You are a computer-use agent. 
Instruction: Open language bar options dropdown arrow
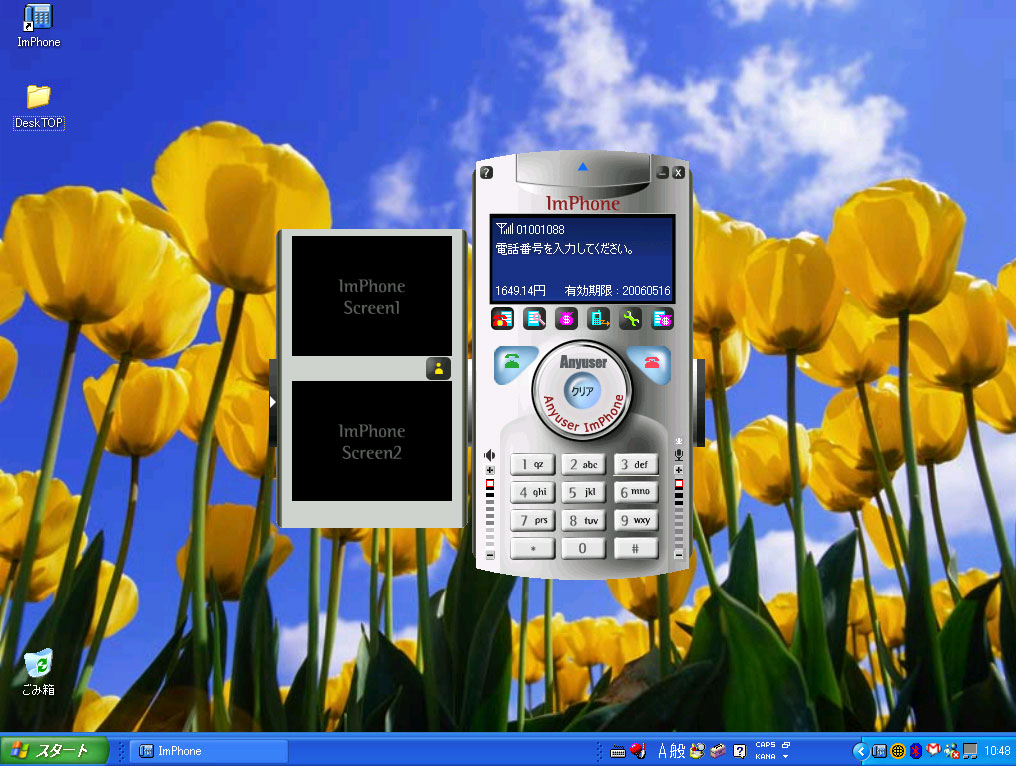[x=785, y=757]
